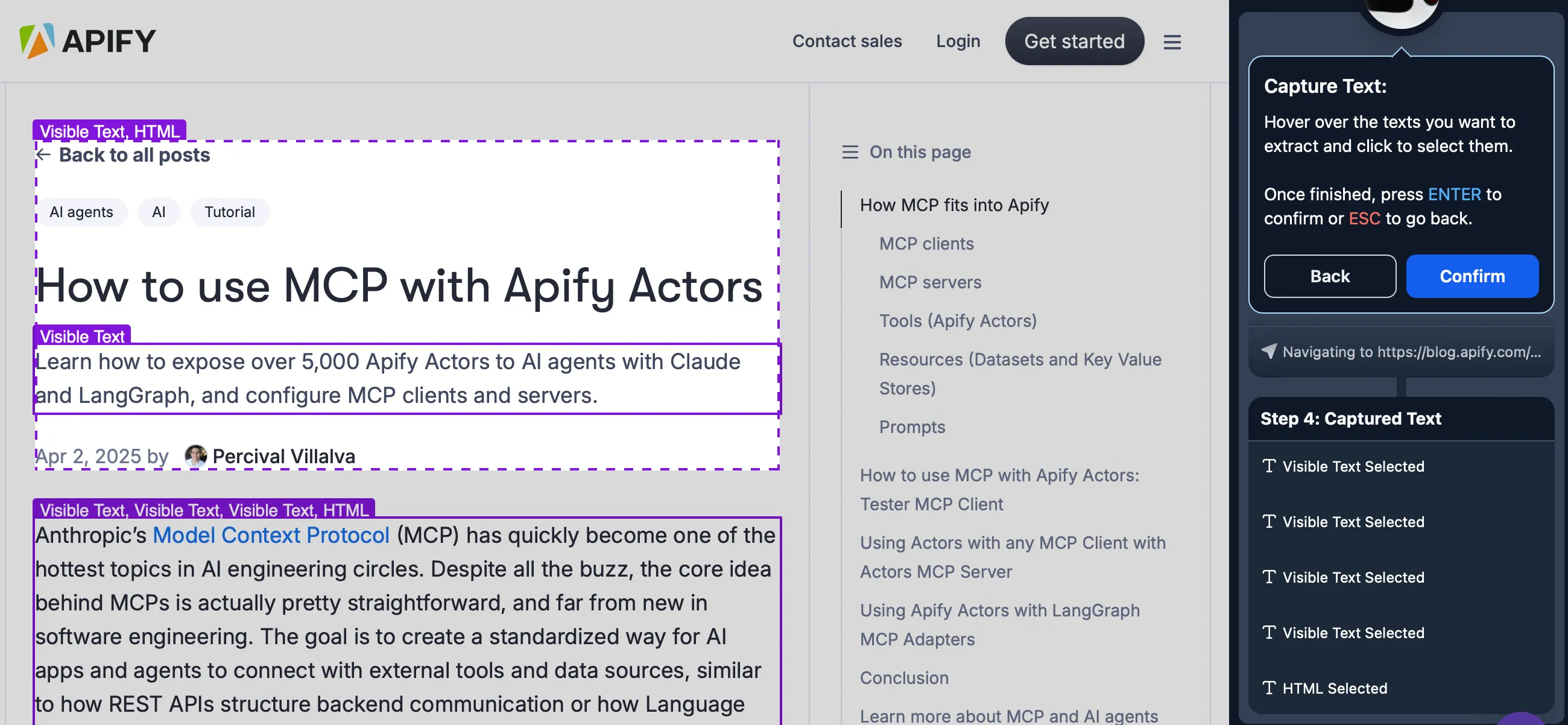Confirm the captured text selection
The image size is (1568, 725).
pyautogui.click(x=1472, y=276)
